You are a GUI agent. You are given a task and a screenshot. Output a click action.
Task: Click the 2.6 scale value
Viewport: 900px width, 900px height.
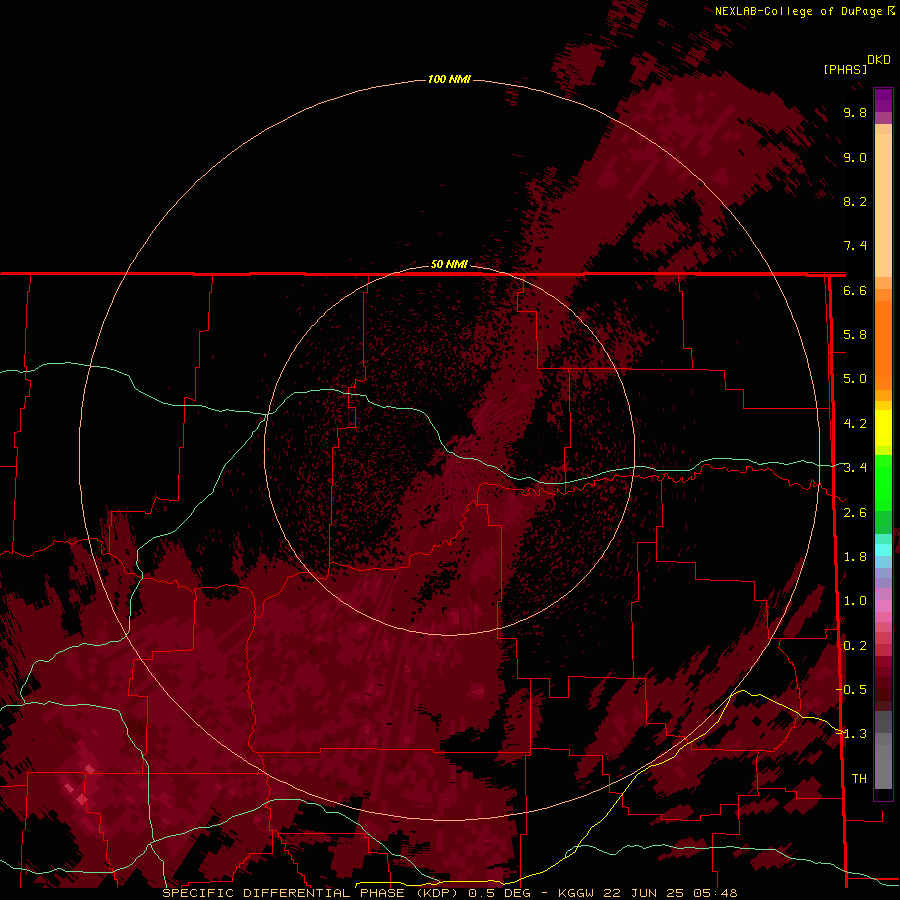(855, 513)
